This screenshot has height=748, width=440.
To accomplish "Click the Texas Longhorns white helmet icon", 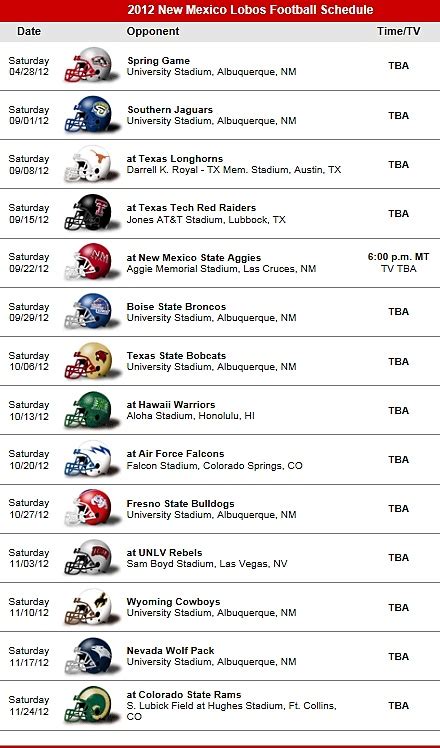I will coord(89,164).
